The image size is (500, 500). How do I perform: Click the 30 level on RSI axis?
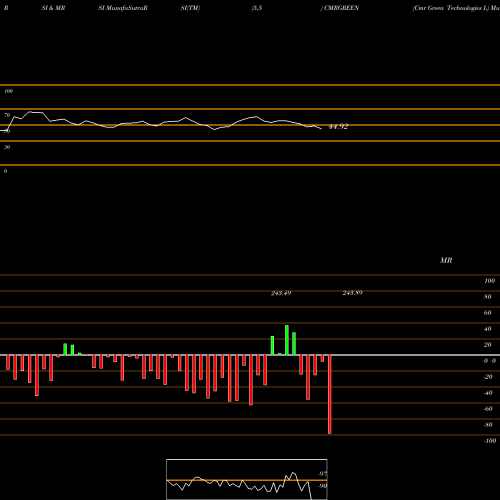click(x=7, y=147)
